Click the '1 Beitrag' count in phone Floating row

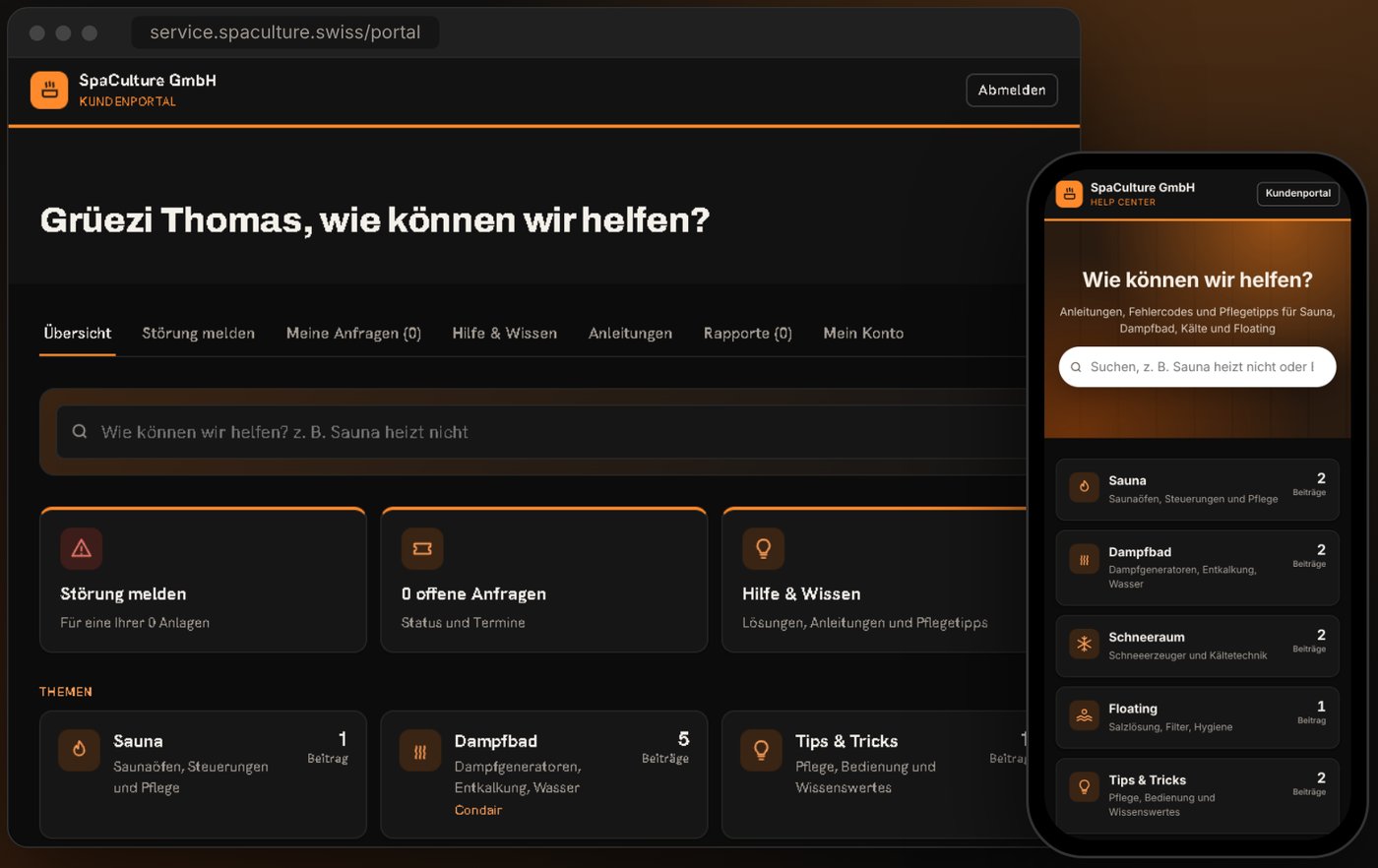(1313, 712)
